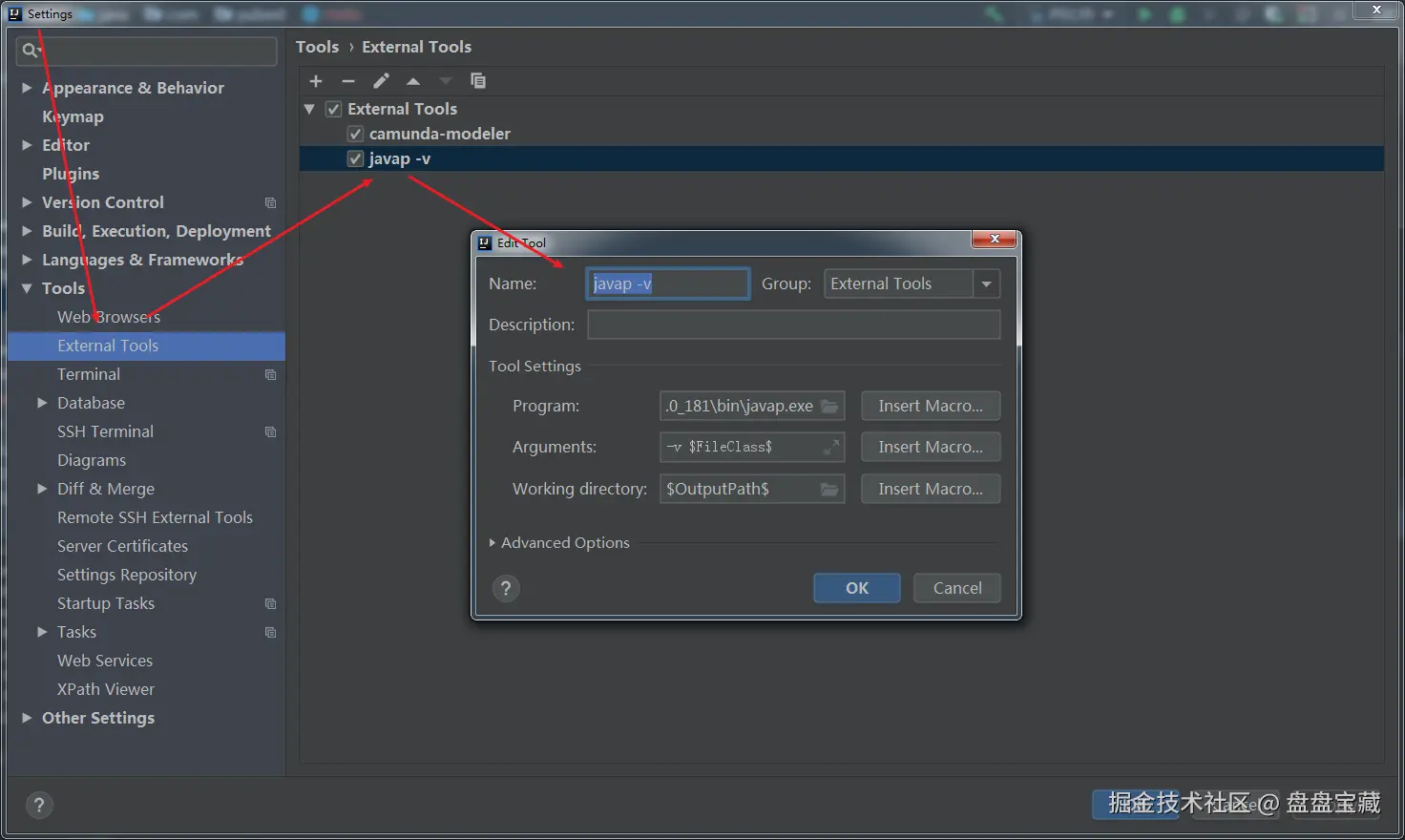Viewport: 1405px width, 840px height.
Task: Expand Build, Execution, Deployment node
Action: click(27, 231)
